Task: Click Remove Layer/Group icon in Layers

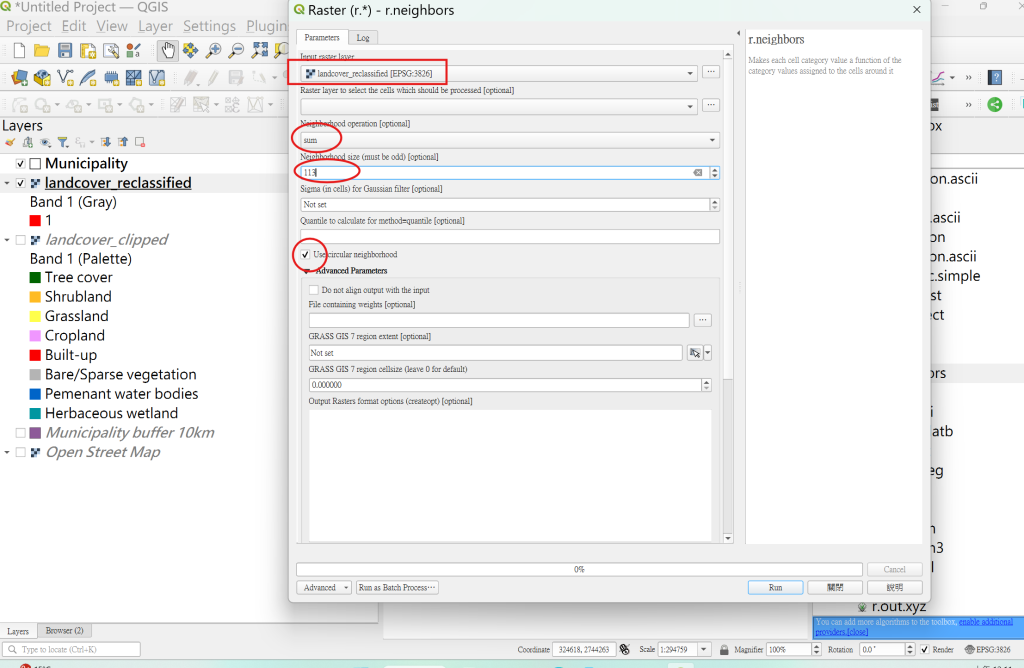Action: [x=140, y=142]
